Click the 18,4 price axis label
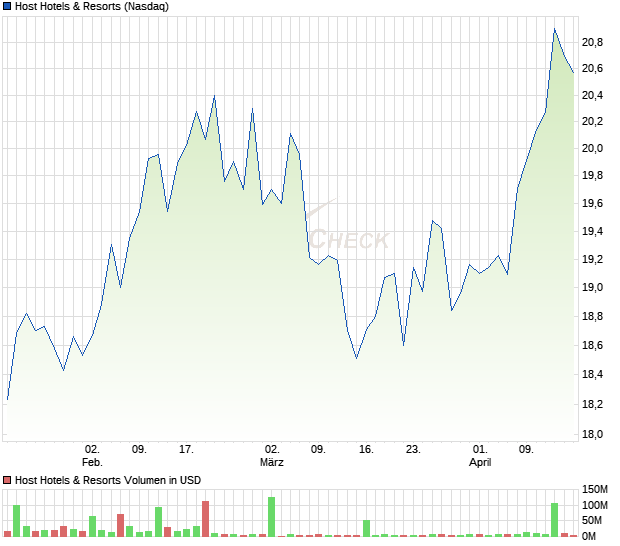Screen dimensions: 620x546 click(x=592, y=374)
